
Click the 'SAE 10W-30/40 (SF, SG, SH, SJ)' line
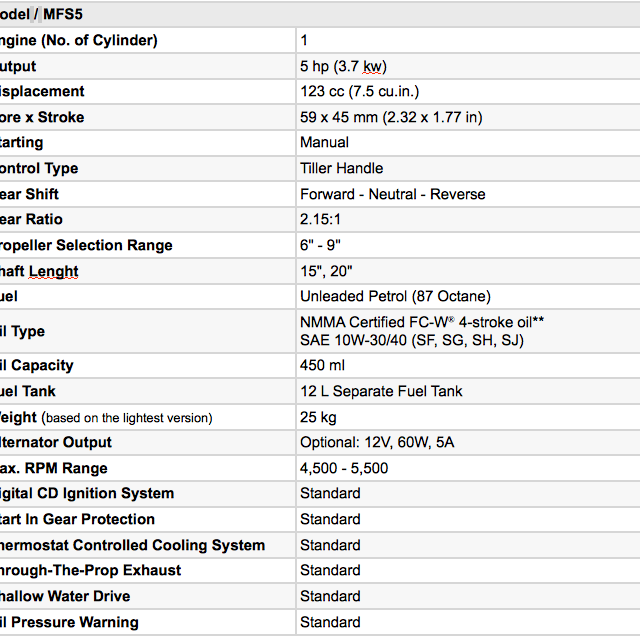point(412,340)
